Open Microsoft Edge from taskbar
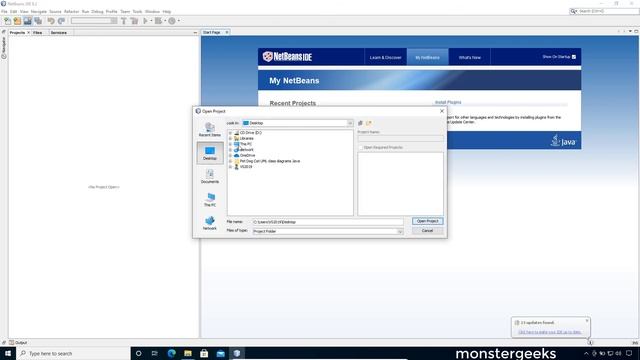This screenshot has height=360, width=640. (x=171, y=353)
